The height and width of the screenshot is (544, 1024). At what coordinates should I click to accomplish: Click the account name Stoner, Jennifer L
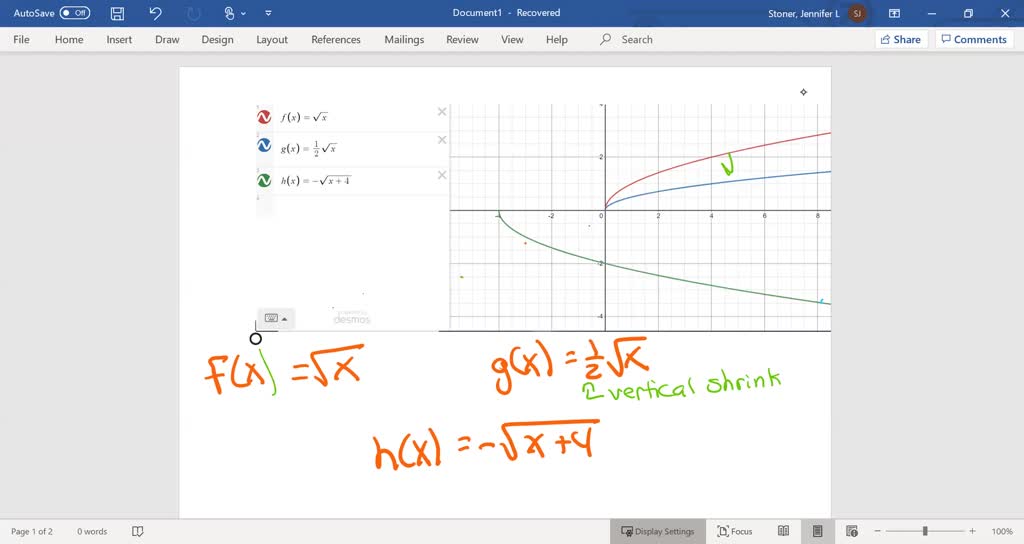[803, 13]
